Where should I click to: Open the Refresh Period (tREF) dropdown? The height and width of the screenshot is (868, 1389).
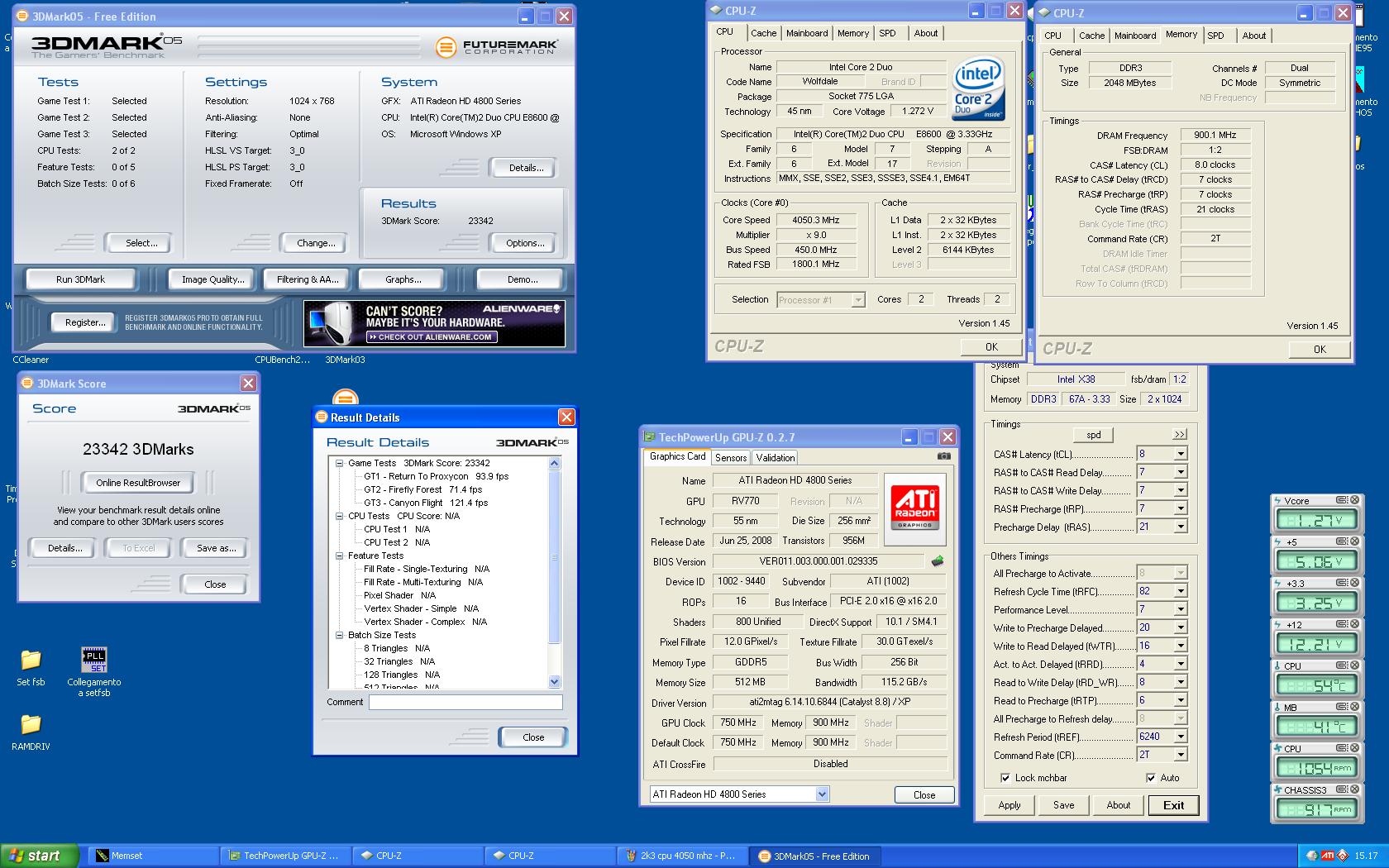tap(1181, 737)
